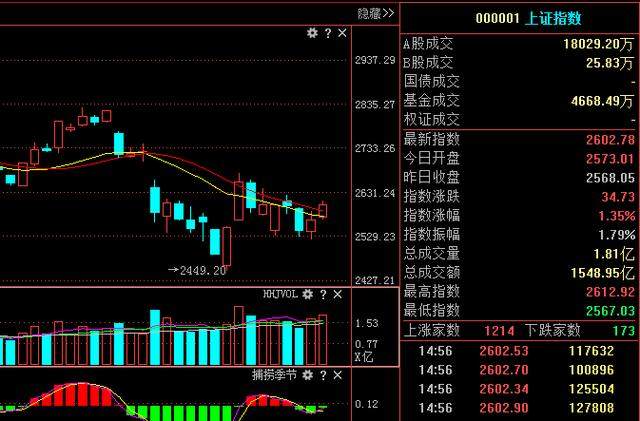Select tick volume 117632
Image resolution: width=640 pixels, height=421 pixels.
(591, 351)
